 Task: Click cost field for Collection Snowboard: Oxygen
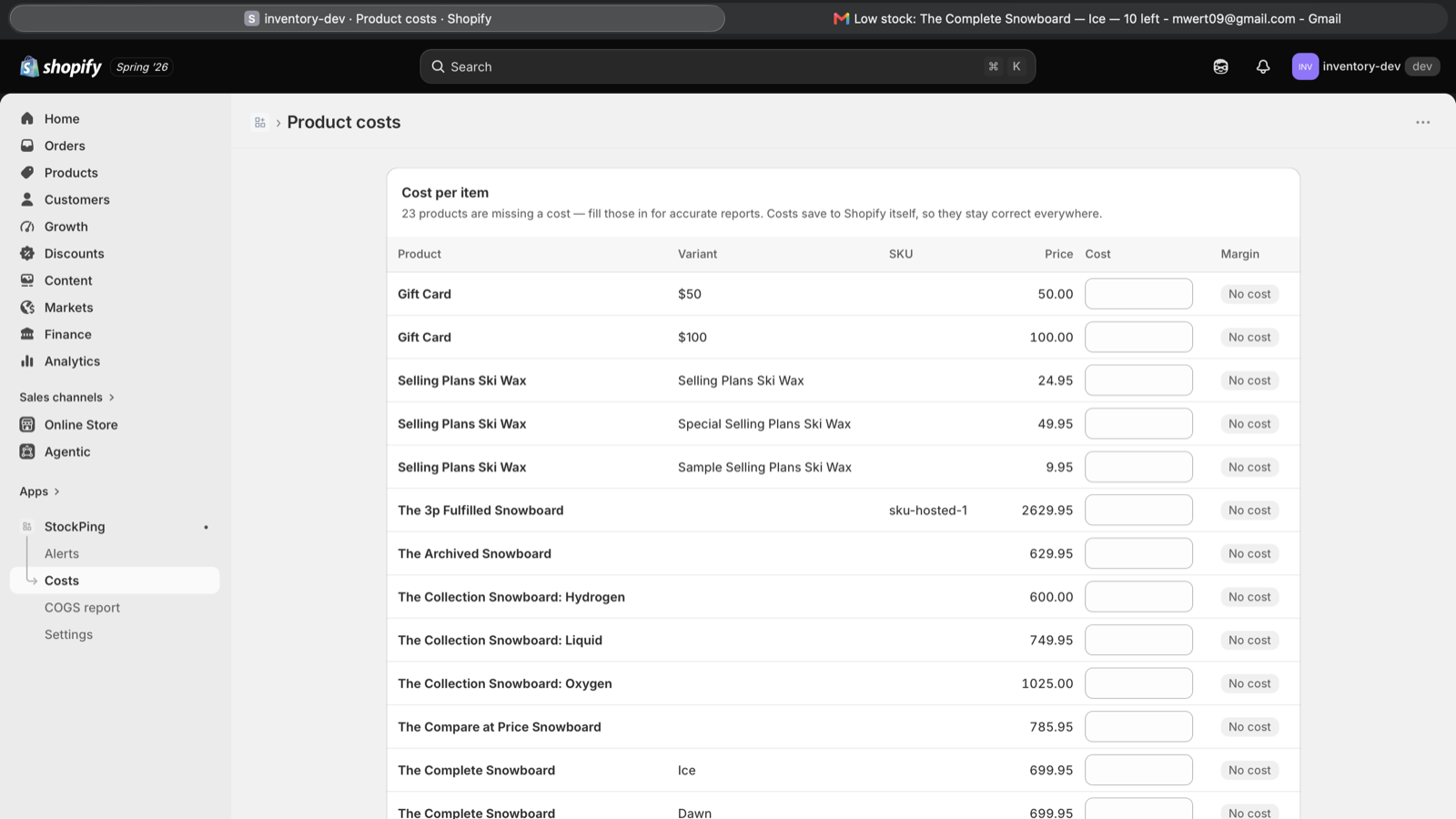[1138, 683]
